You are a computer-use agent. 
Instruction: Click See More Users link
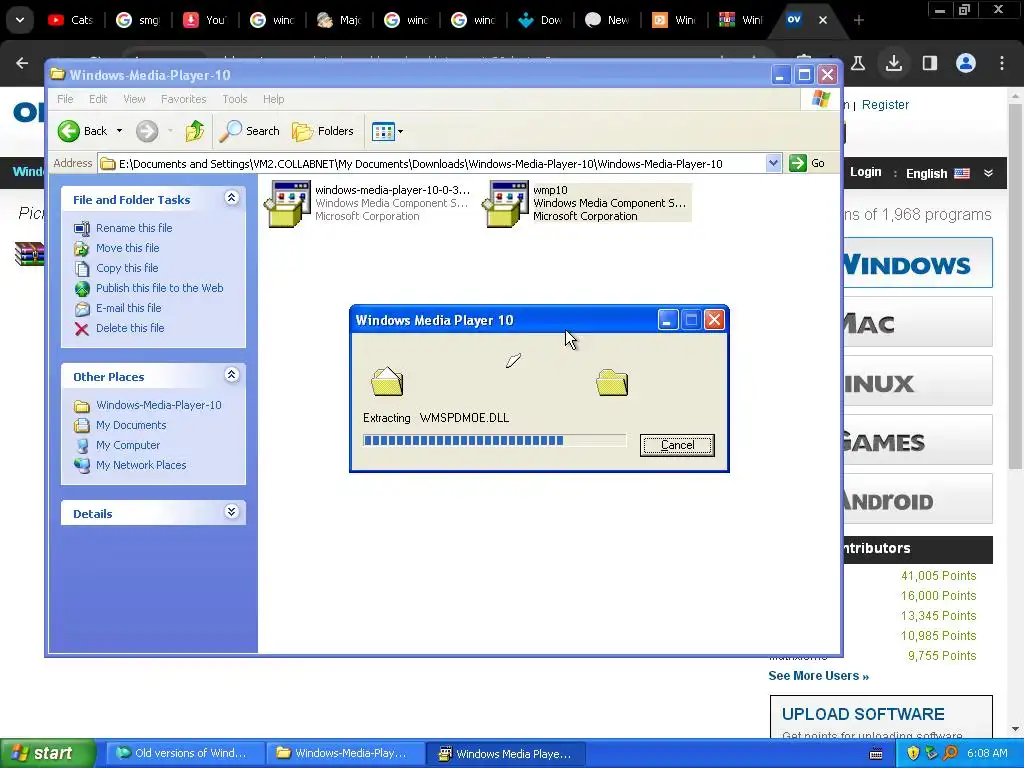(x=818, y=676)
